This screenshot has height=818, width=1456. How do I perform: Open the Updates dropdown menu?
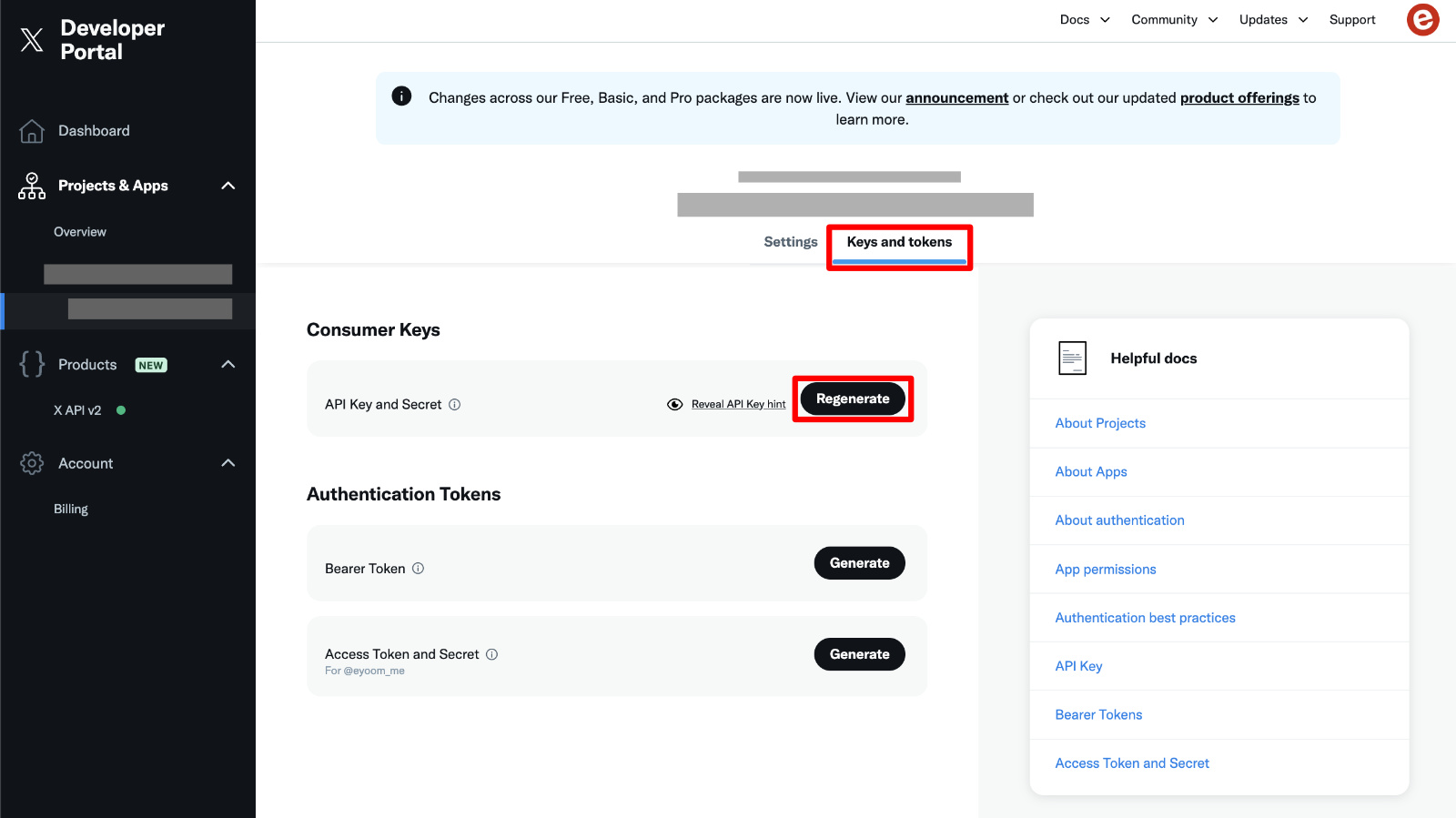tap(1274, 19)
